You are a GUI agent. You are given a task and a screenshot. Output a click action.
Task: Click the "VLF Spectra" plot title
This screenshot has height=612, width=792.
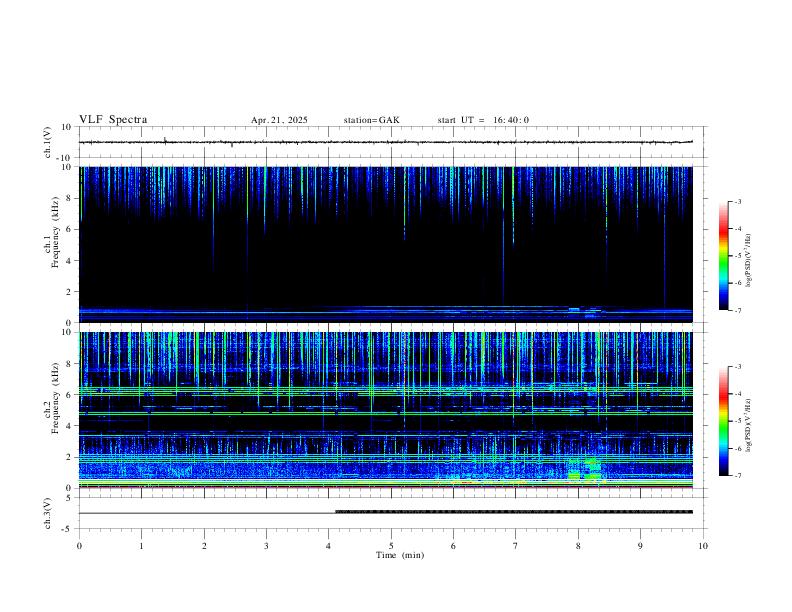(x=113, y=120)
